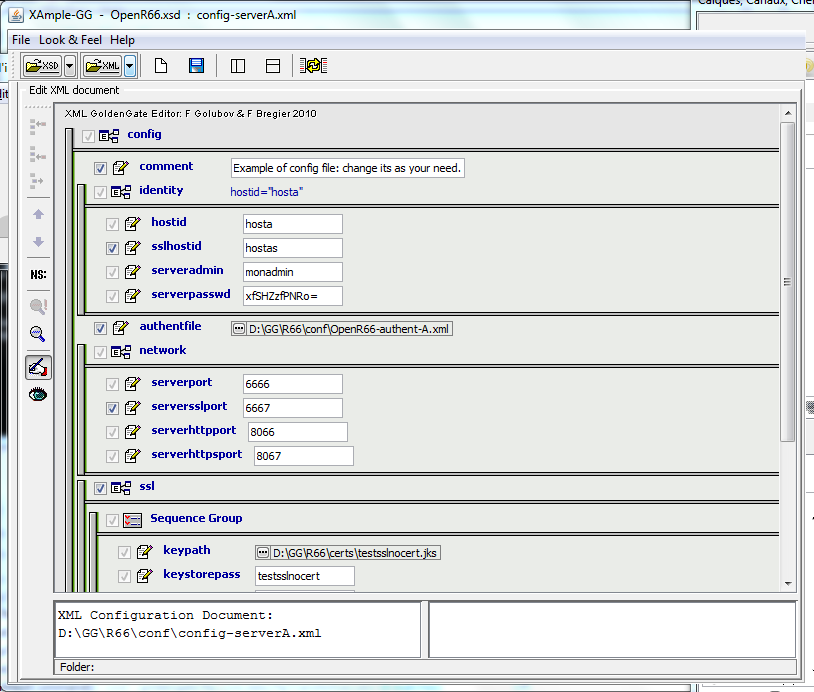Click the scrollbar down arrow
814x692 pixels.
click(788, 584)
